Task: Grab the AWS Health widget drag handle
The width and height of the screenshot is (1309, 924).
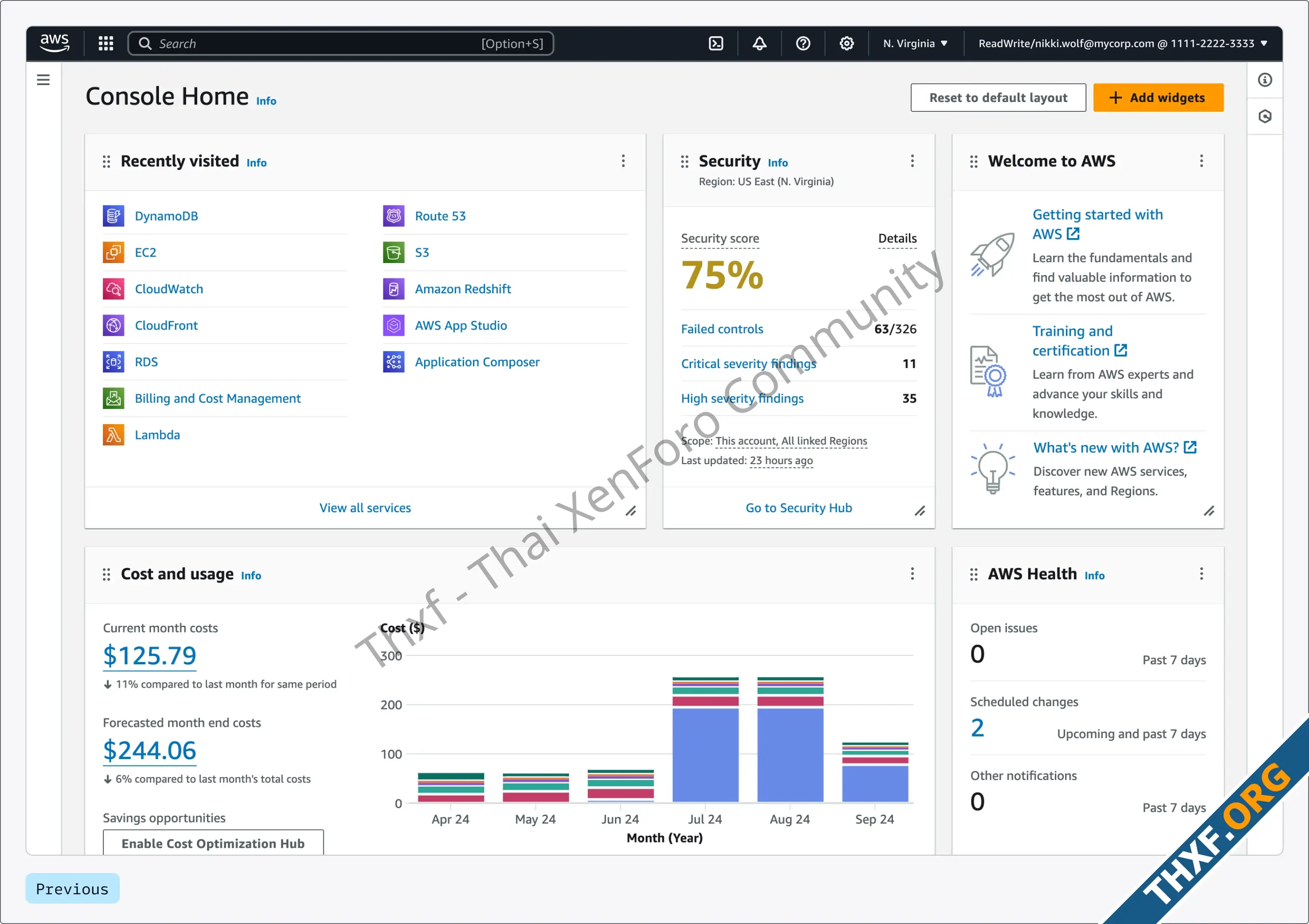Action: click(x=974, y=575)
